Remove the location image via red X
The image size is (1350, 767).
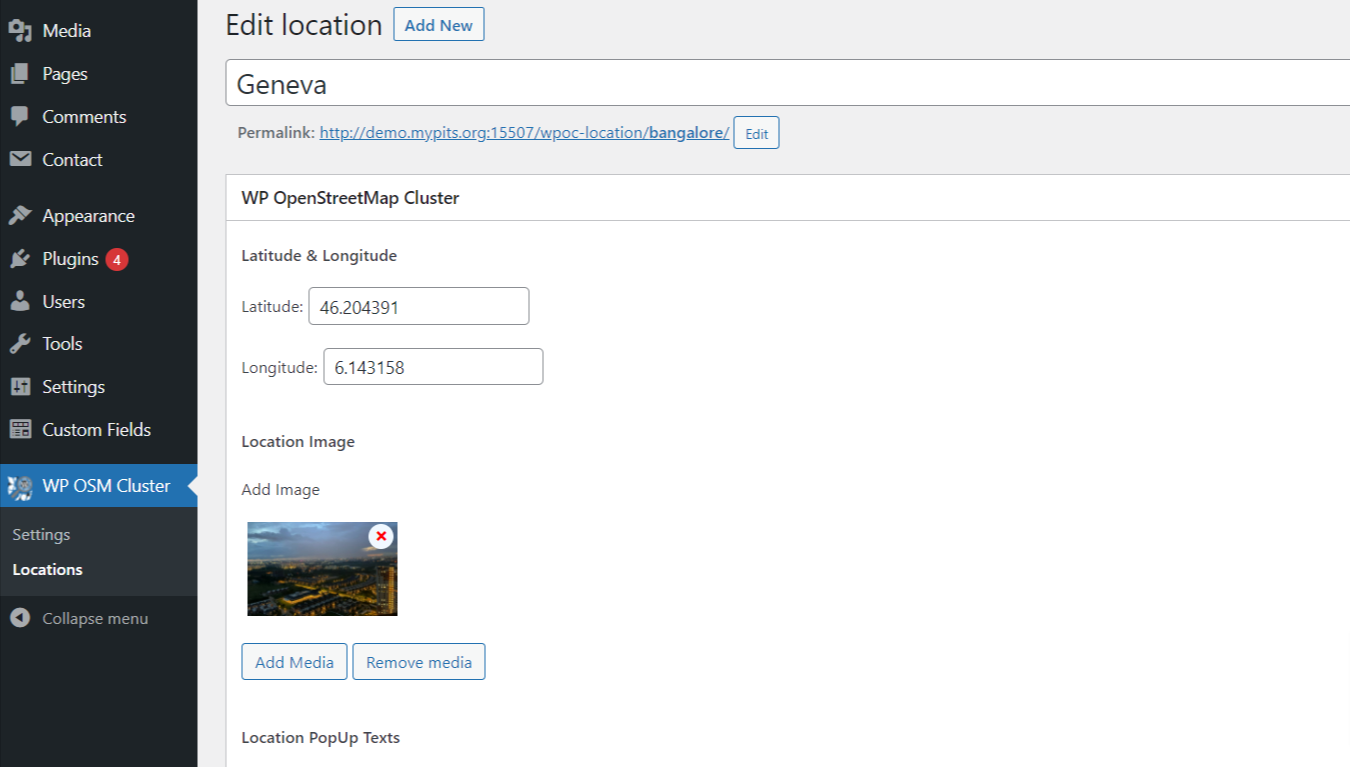pos(380,537)
